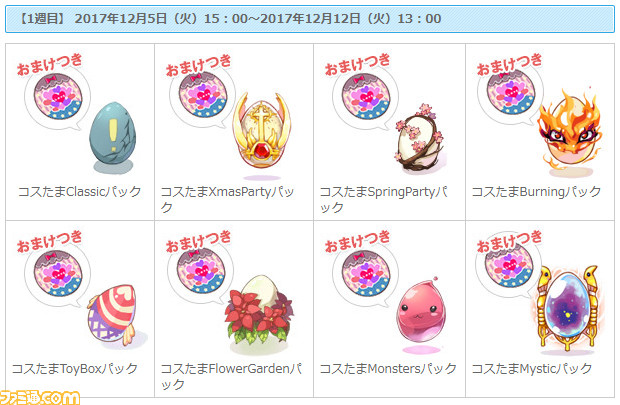Open the コスたまMonstersパック label
Viewport: 620px width, 405px height.
pos(388,369)
